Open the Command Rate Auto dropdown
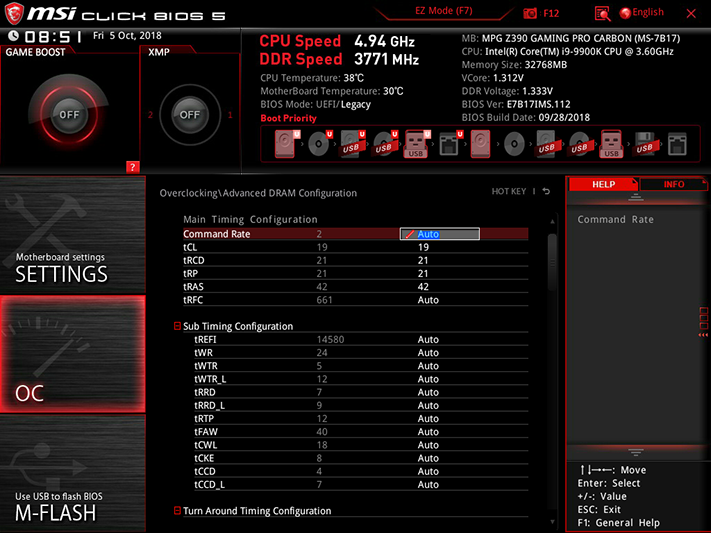The image size is (711, 533). [439, 234]
